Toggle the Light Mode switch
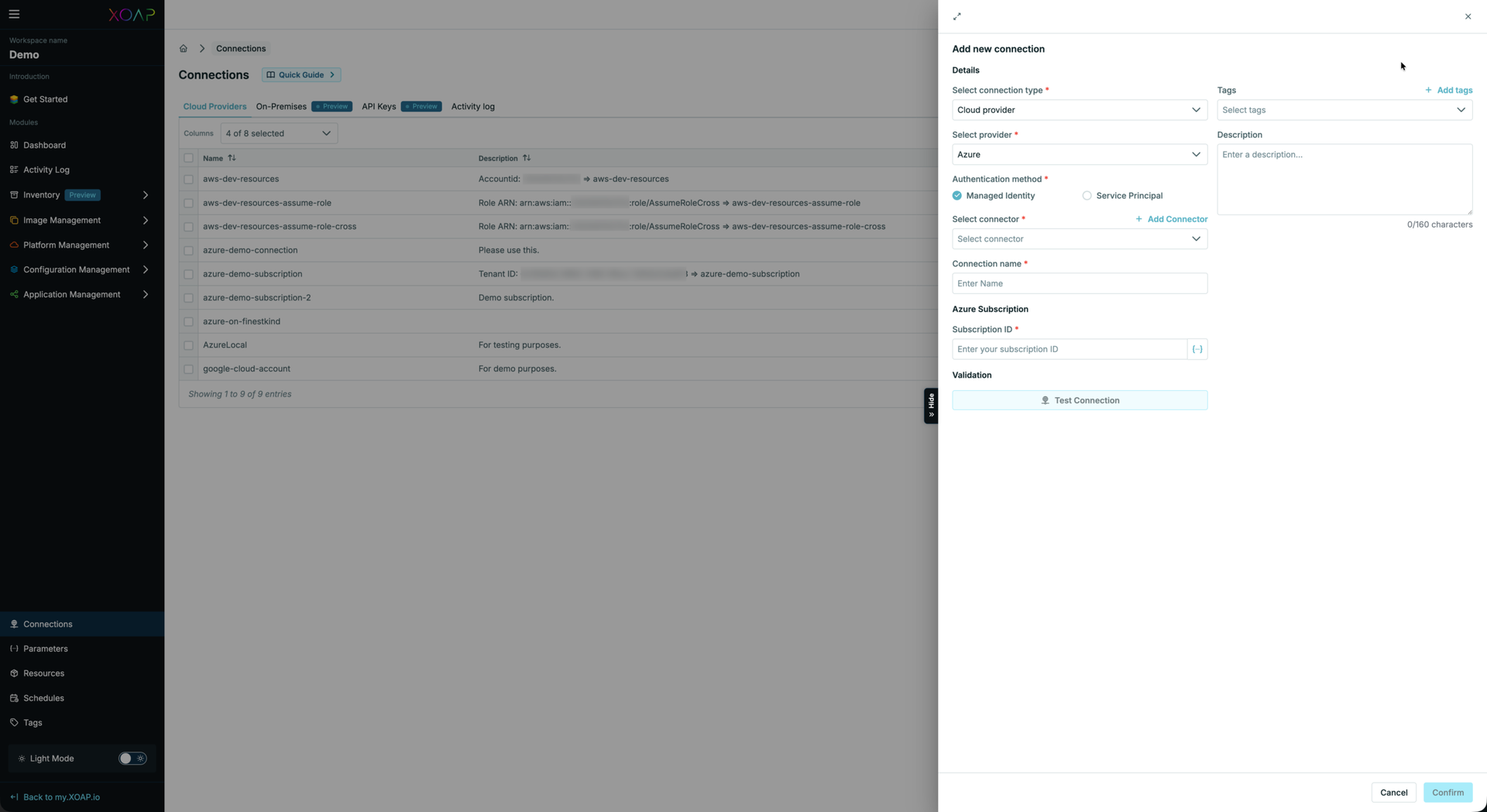The image size is (1487, 812). 132,759
